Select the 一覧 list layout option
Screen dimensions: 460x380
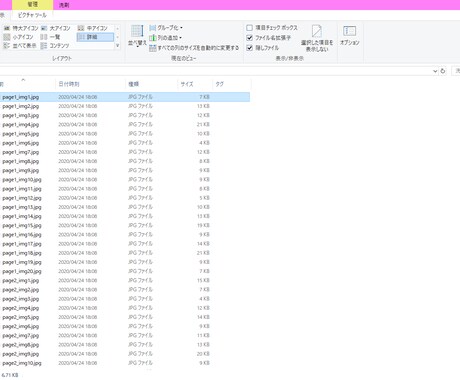coord(50,37)
